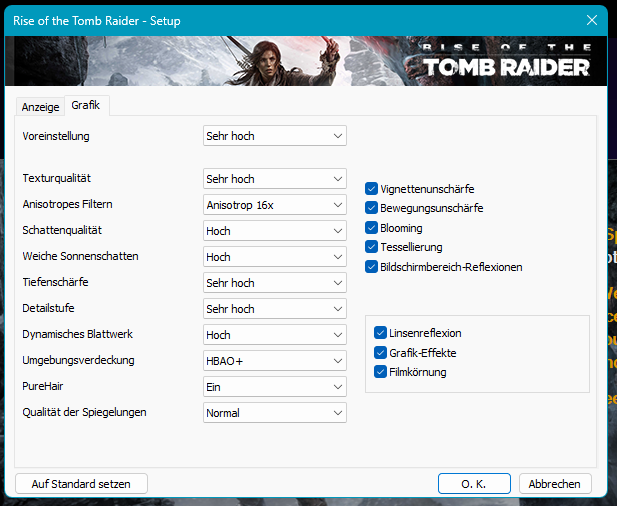This screenshot has height=506, width=617.
Task: Open the Texturqualität dropdown
Action: (x=275, y=179)
